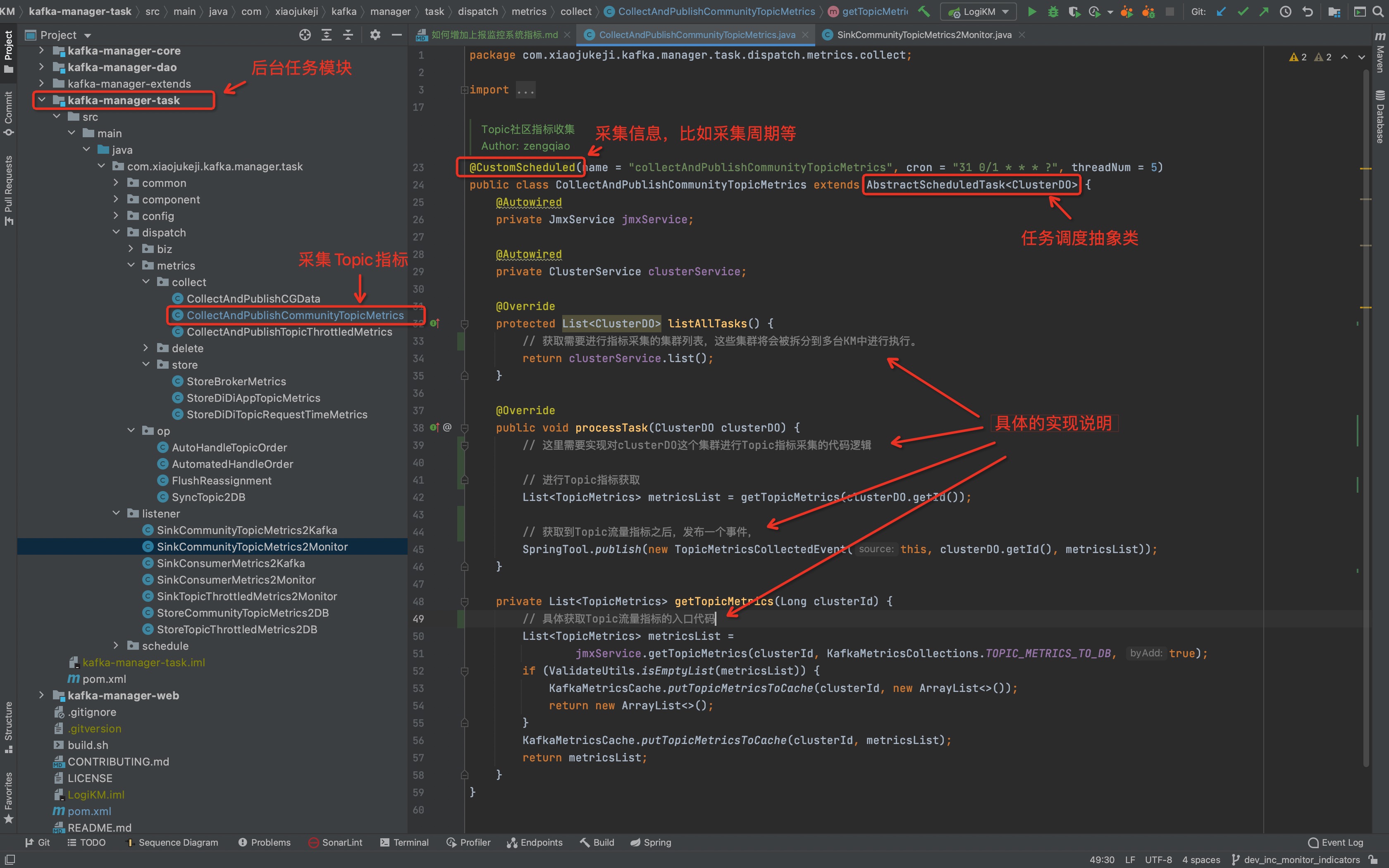Open the Project view mode dropdown

[88, 36]
